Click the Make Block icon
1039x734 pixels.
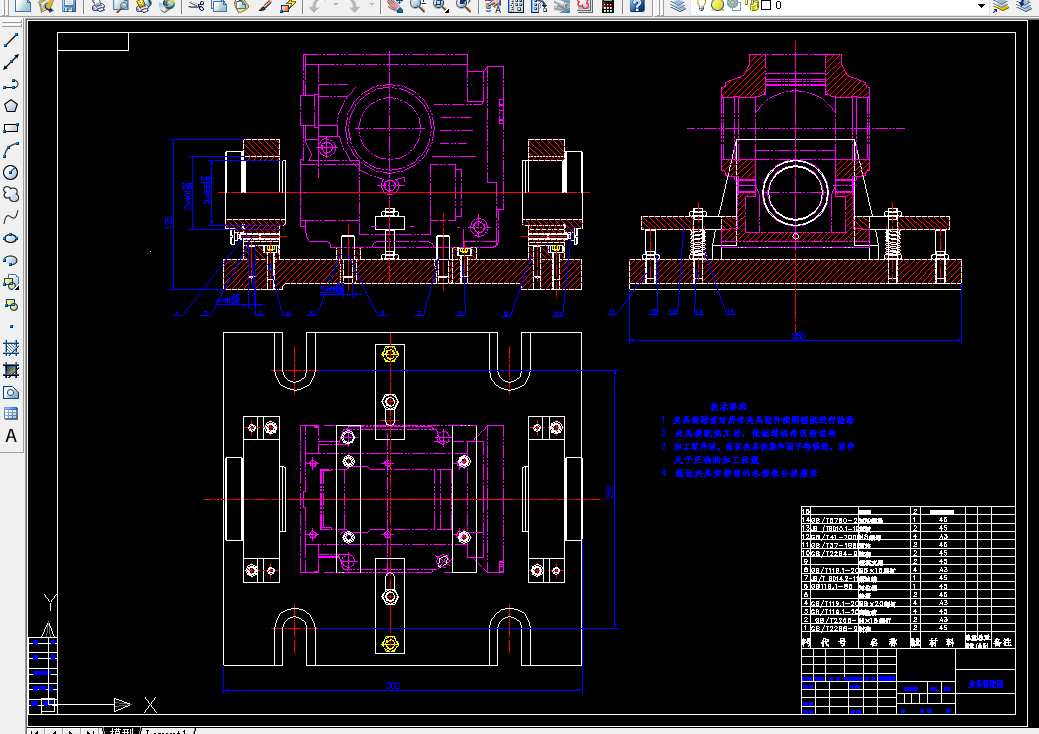11,305
